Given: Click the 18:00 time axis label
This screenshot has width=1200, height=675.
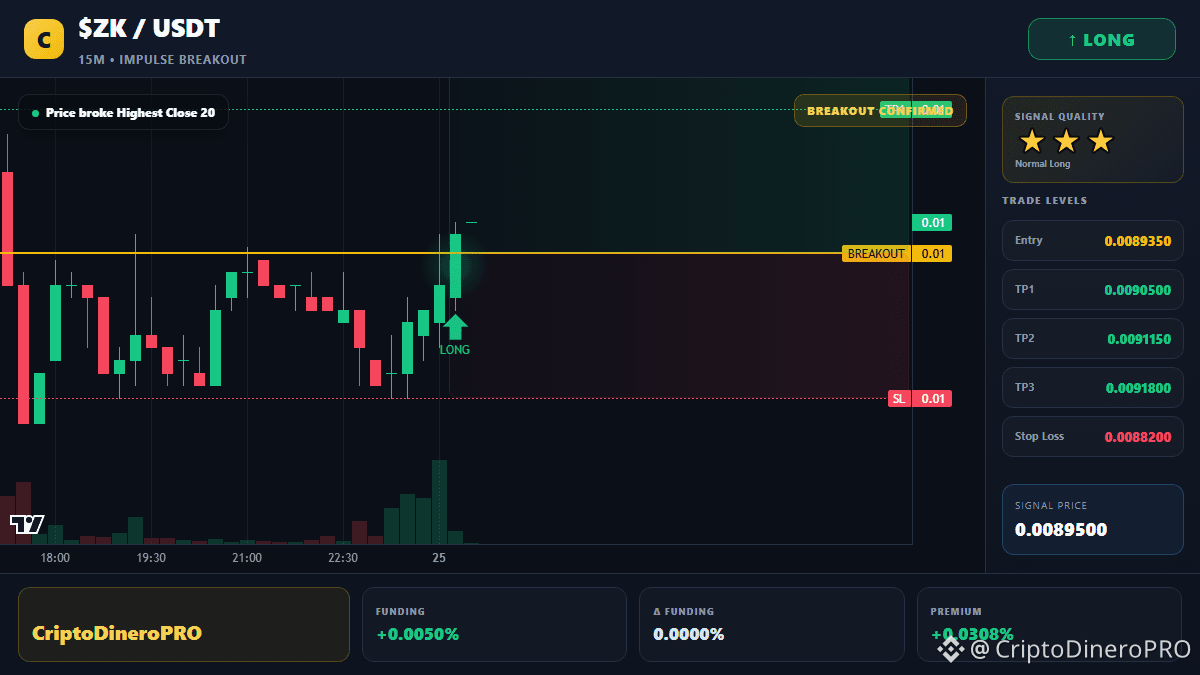Looking at the screenshot, I should pos(55,558).
